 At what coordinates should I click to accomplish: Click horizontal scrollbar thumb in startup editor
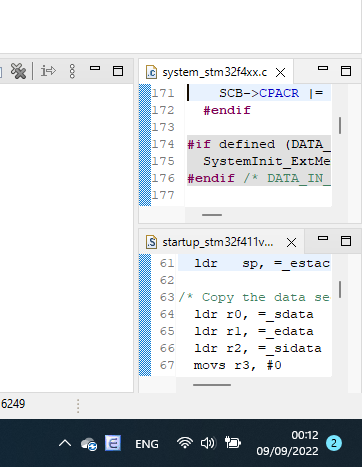212,385
